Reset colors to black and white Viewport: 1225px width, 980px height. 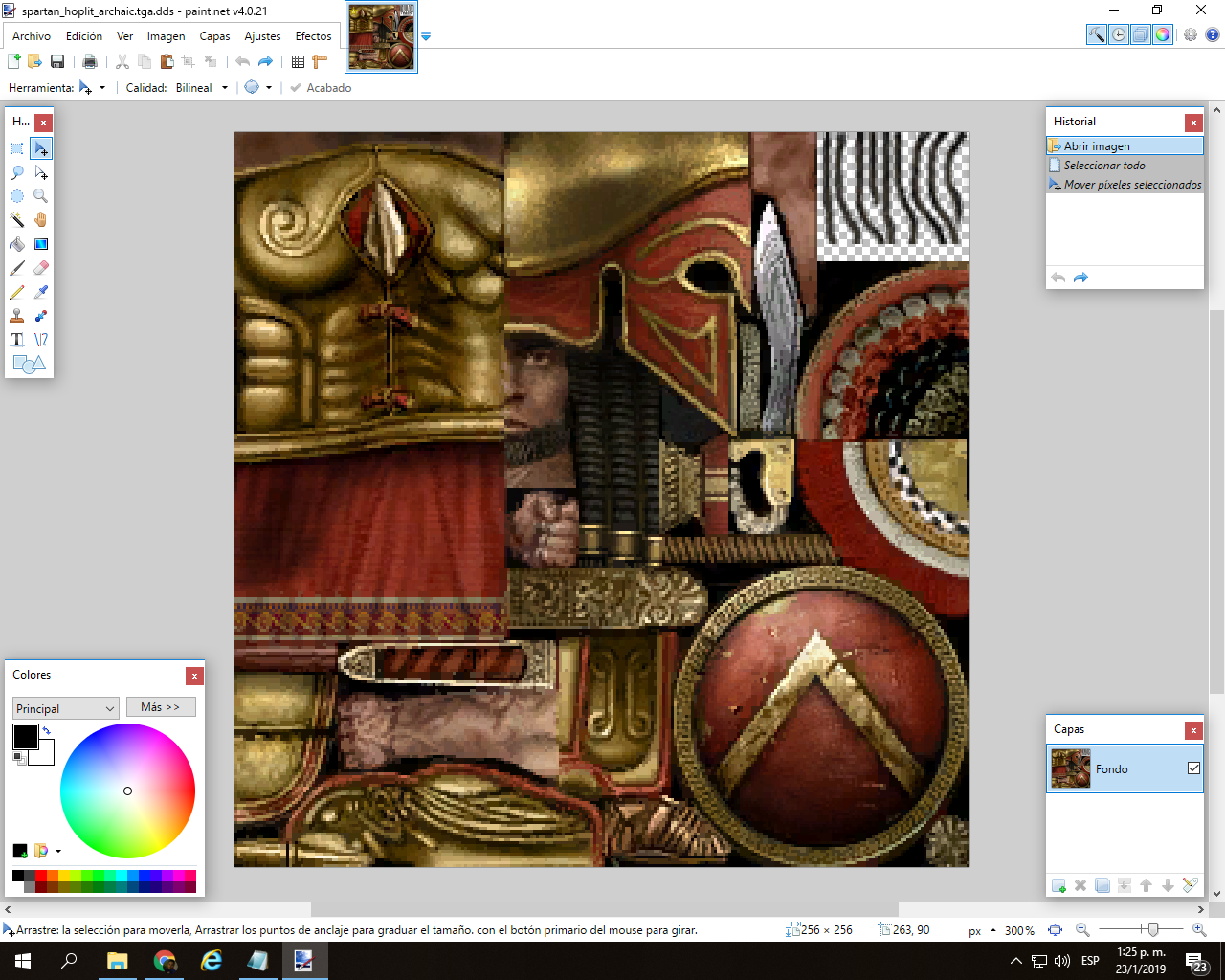pyautogui.click(x=18, y=758)
